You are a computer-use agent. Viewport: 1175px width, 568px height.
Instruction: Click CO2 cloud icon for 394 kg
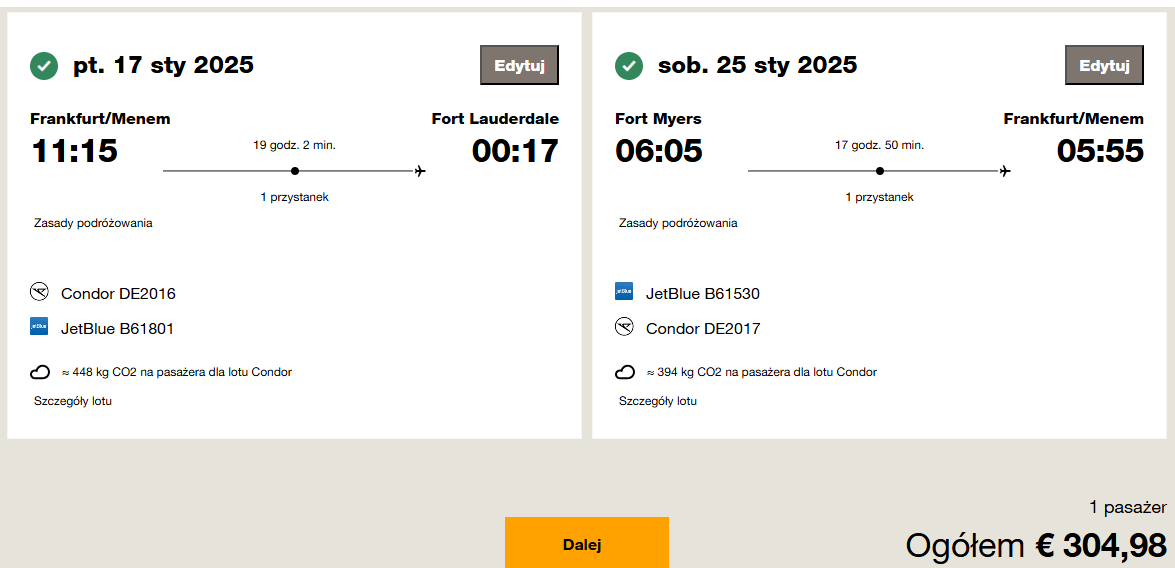(624, 372)
